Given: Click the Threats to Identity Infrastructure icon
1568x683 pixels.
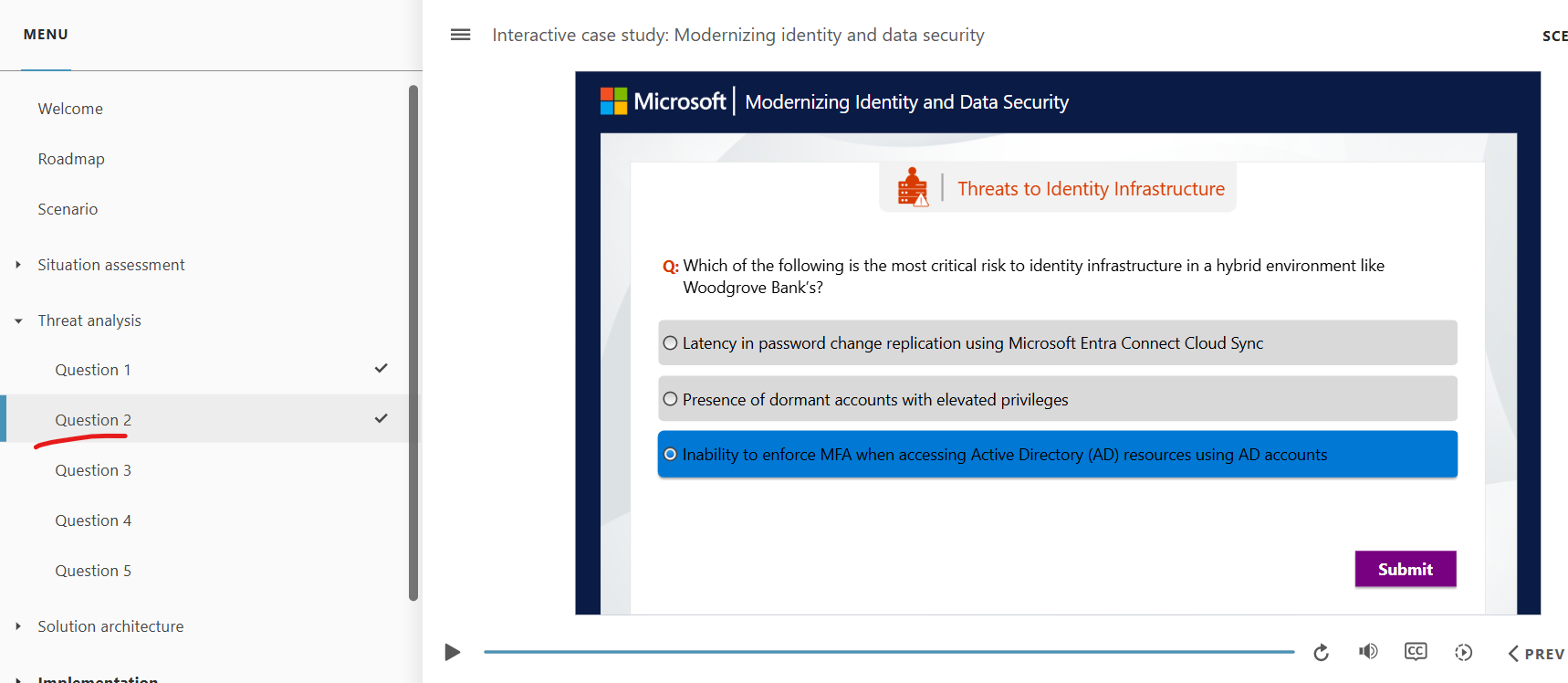Looking at the screenshot, I should point(913,187).
